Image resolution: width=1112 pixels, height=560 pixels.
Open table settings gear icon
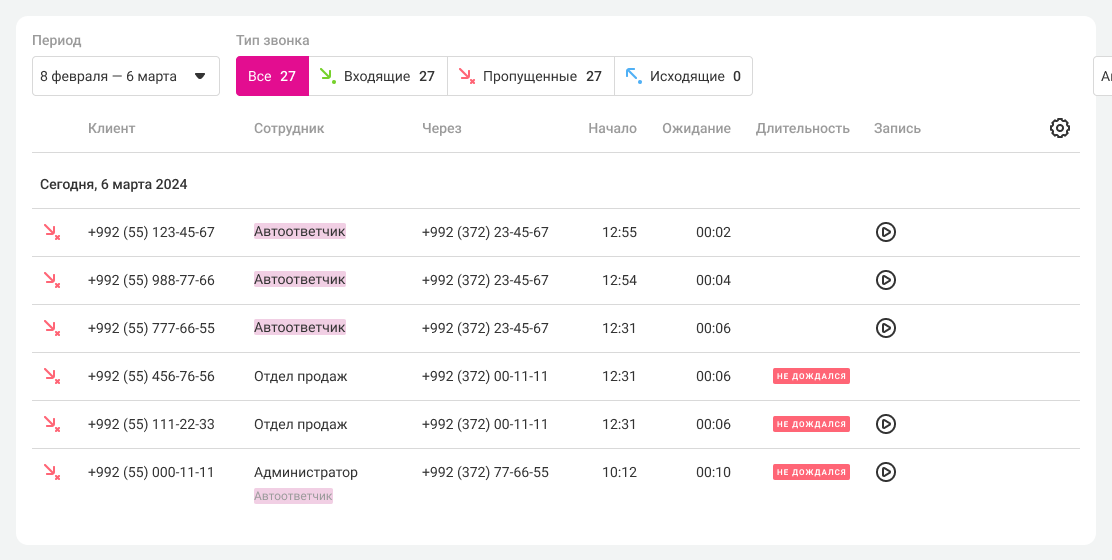(1060, 128)
